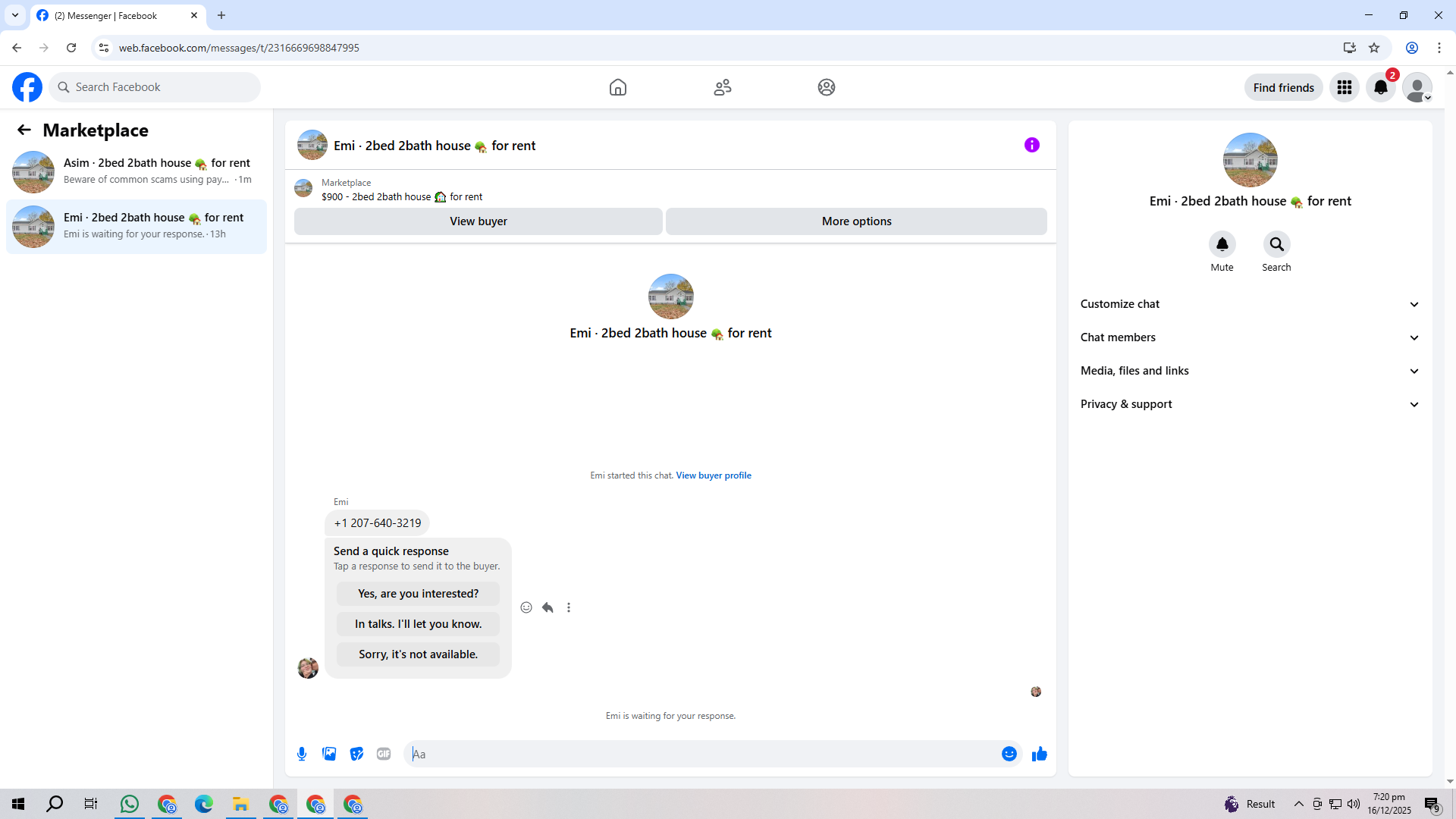Click the View buyer button
Screen dimensions: 1456x819
pyautogui.click(x=479, y=221)
